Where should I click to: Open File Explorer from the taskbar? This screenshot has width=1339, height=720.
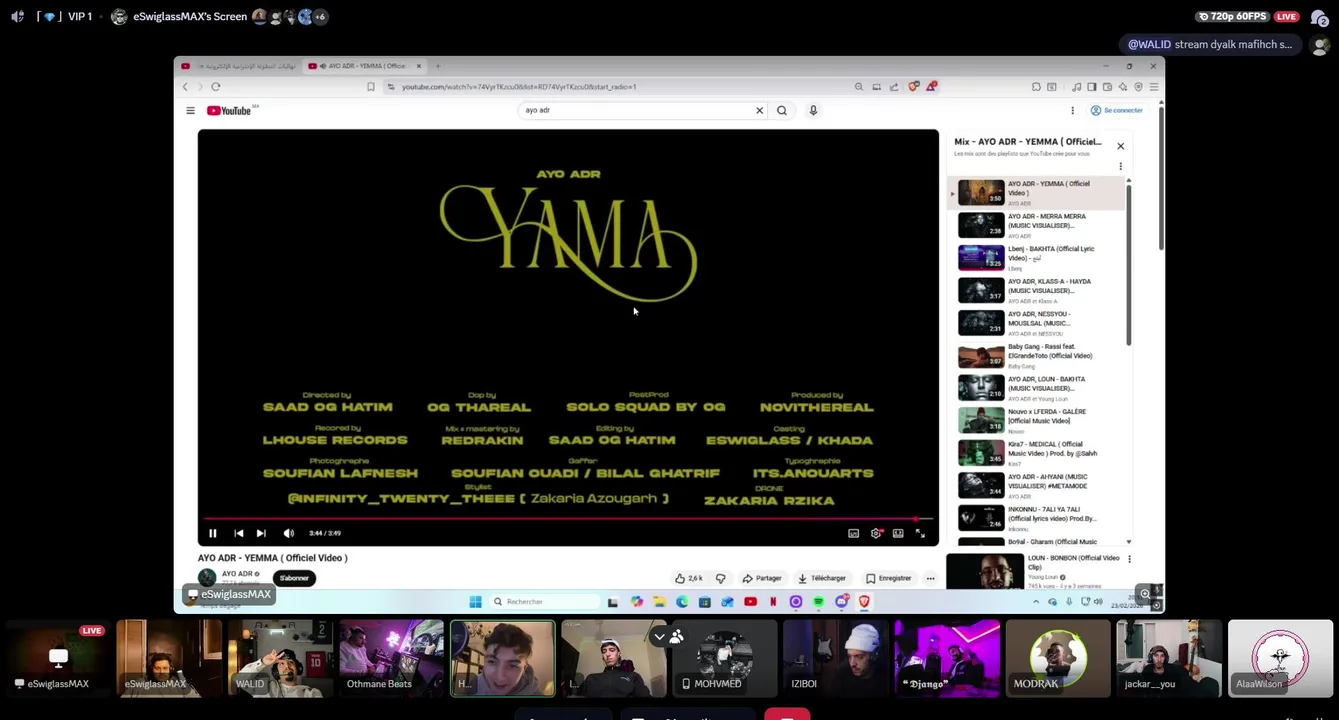point(659,602)
